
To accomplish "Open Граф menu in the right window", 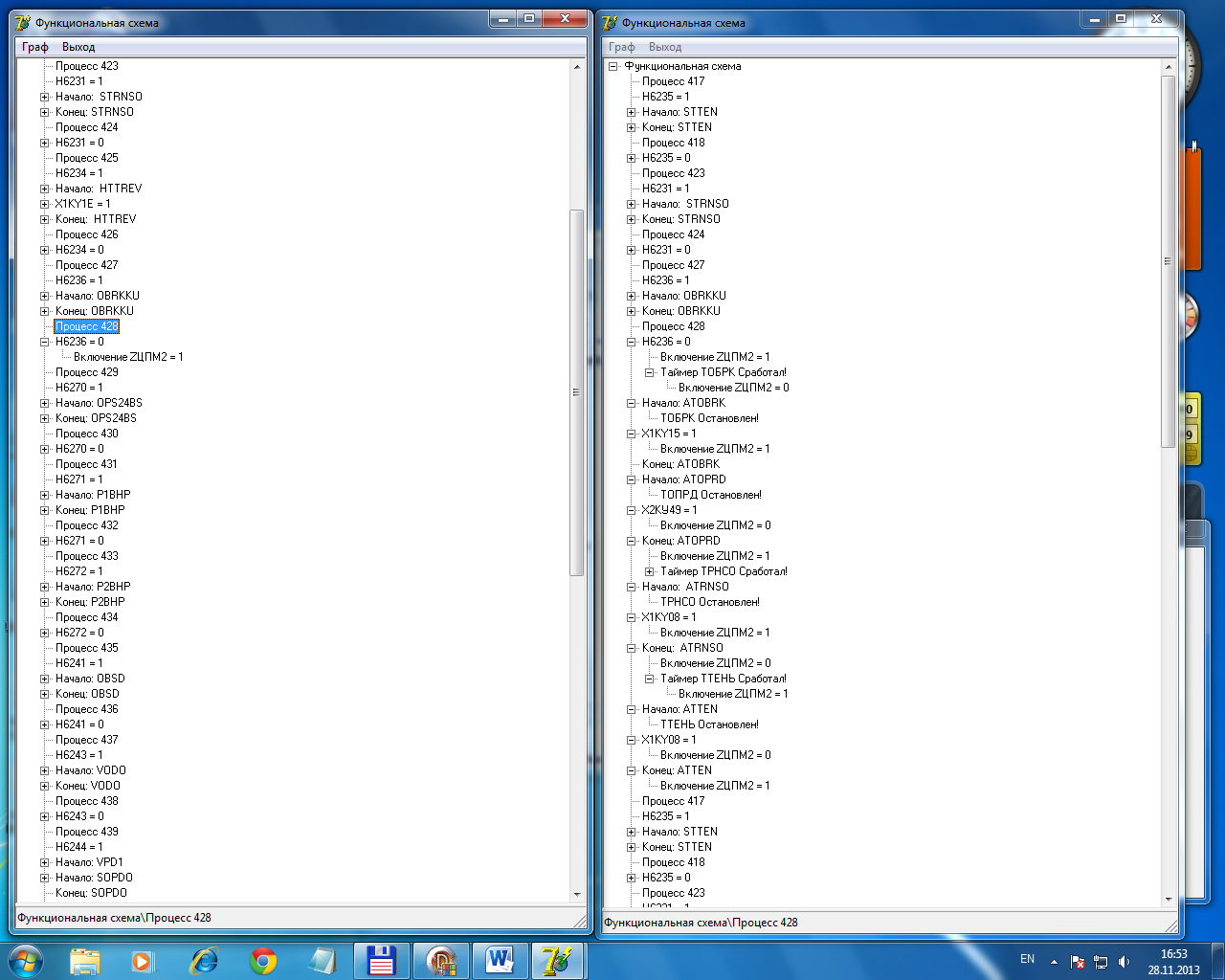I will coord(622,47).
